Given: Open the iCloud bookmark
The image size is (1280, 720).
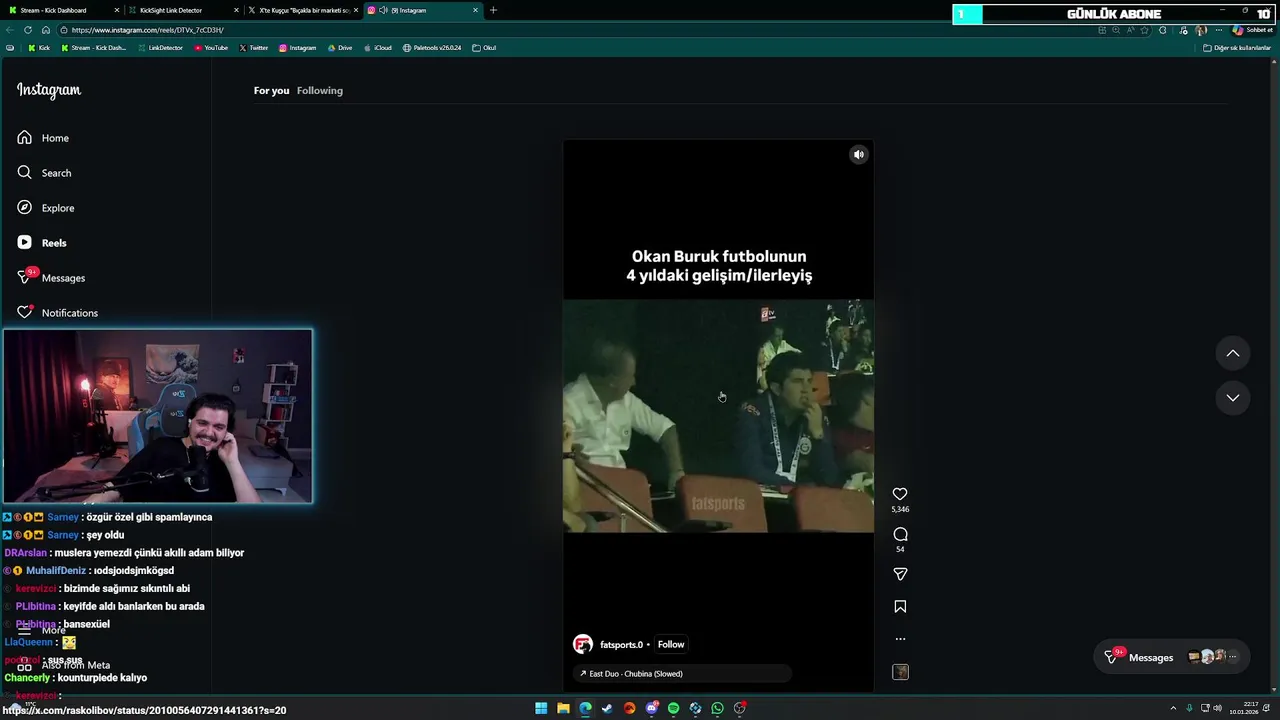Looking at the screenshot, I should 377,48.
